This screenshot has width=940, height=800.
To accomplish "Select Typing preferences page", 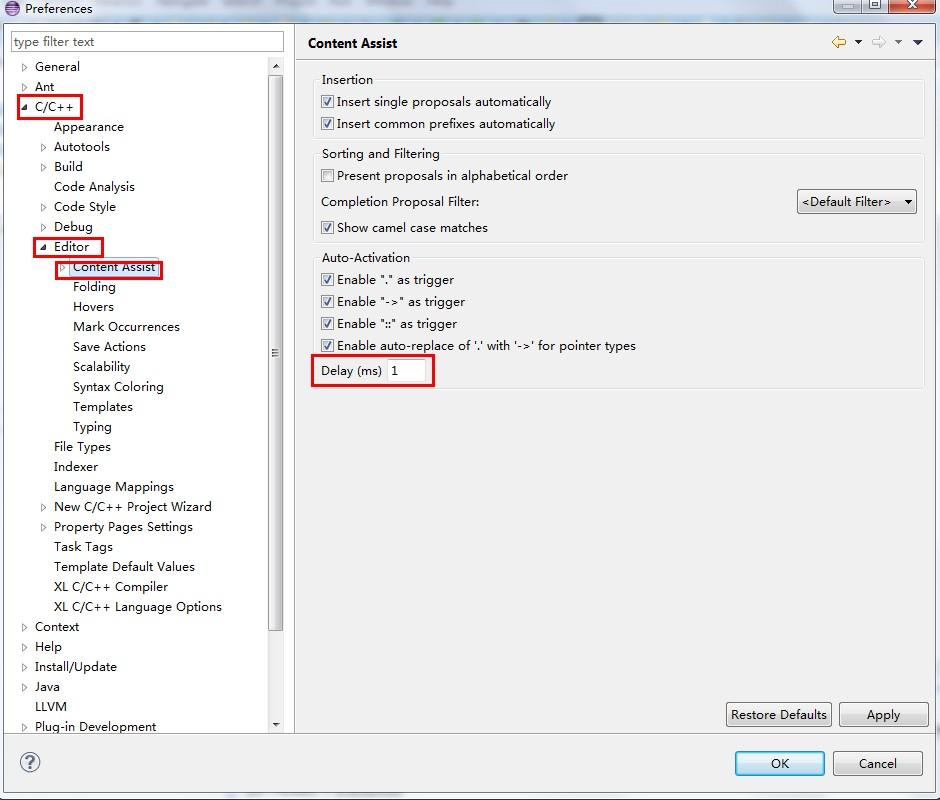I will [92, 427].
